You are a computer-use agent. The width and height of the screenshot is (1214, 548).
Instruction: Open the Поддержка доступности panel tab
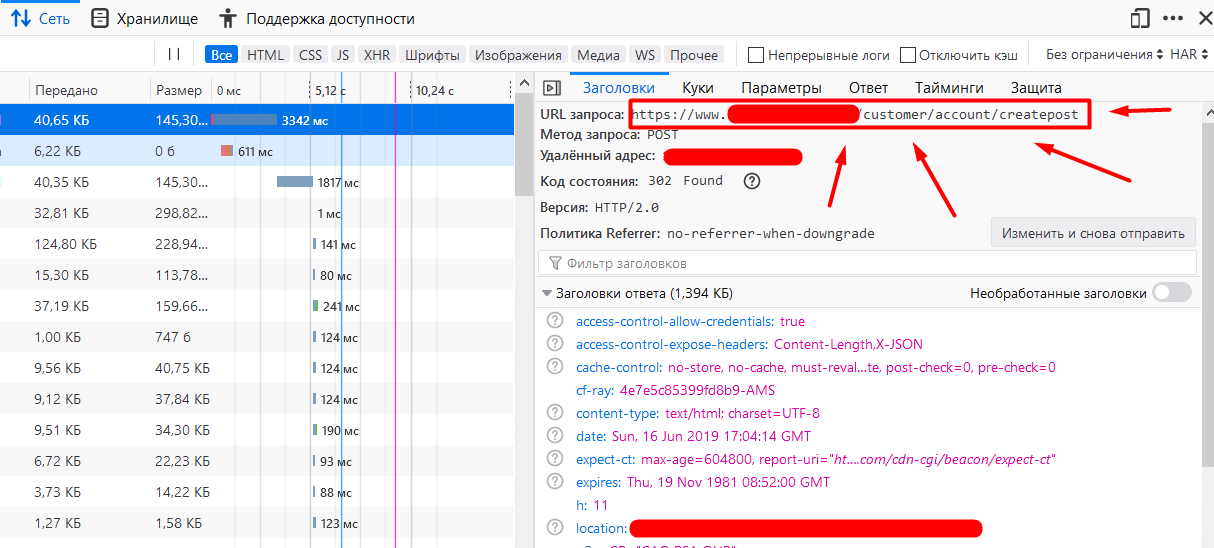click(x=316, y=18)
